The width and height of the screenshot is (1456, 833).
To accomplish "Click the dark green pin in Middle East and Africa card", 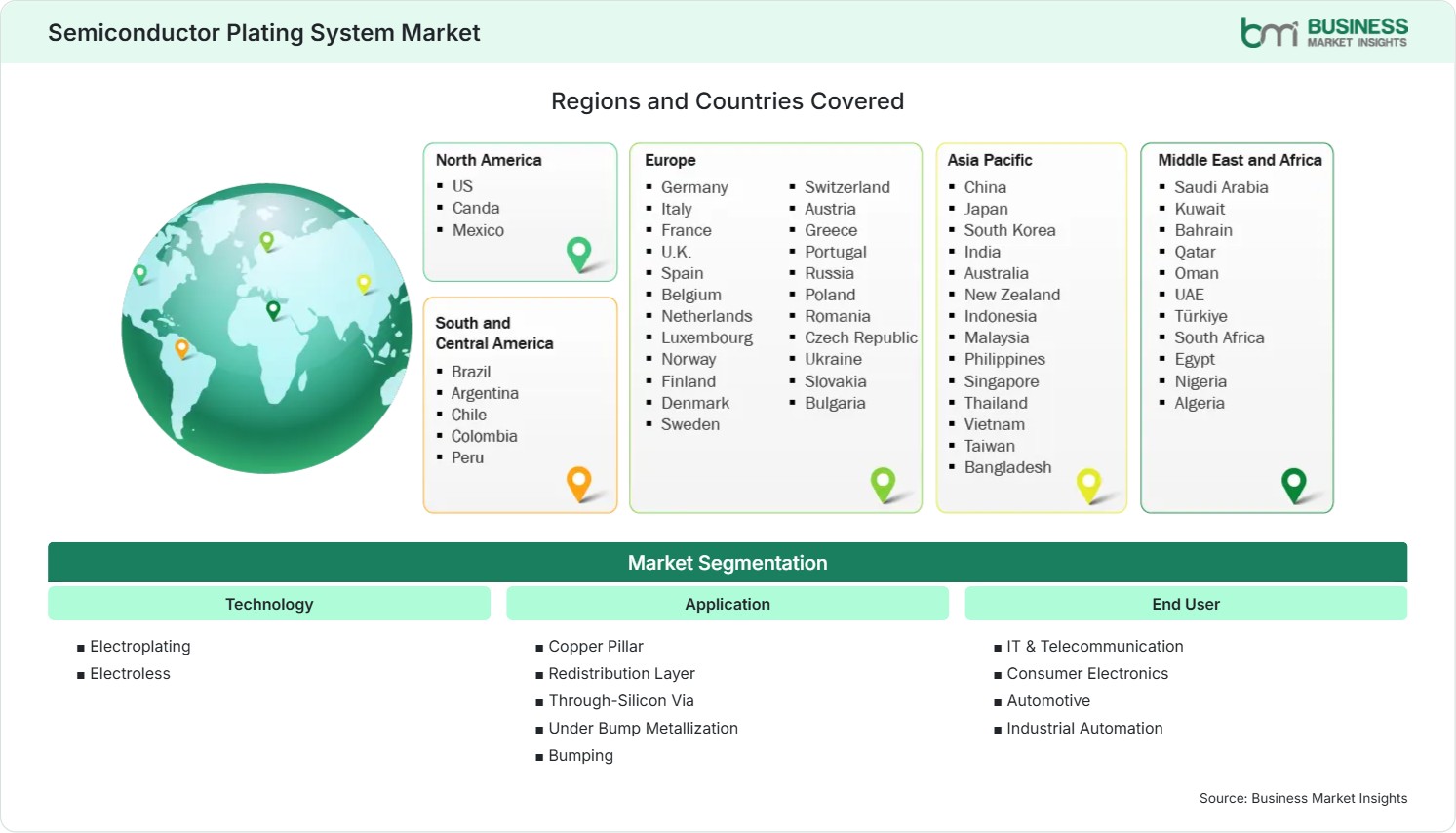I will click(1294, 485).
